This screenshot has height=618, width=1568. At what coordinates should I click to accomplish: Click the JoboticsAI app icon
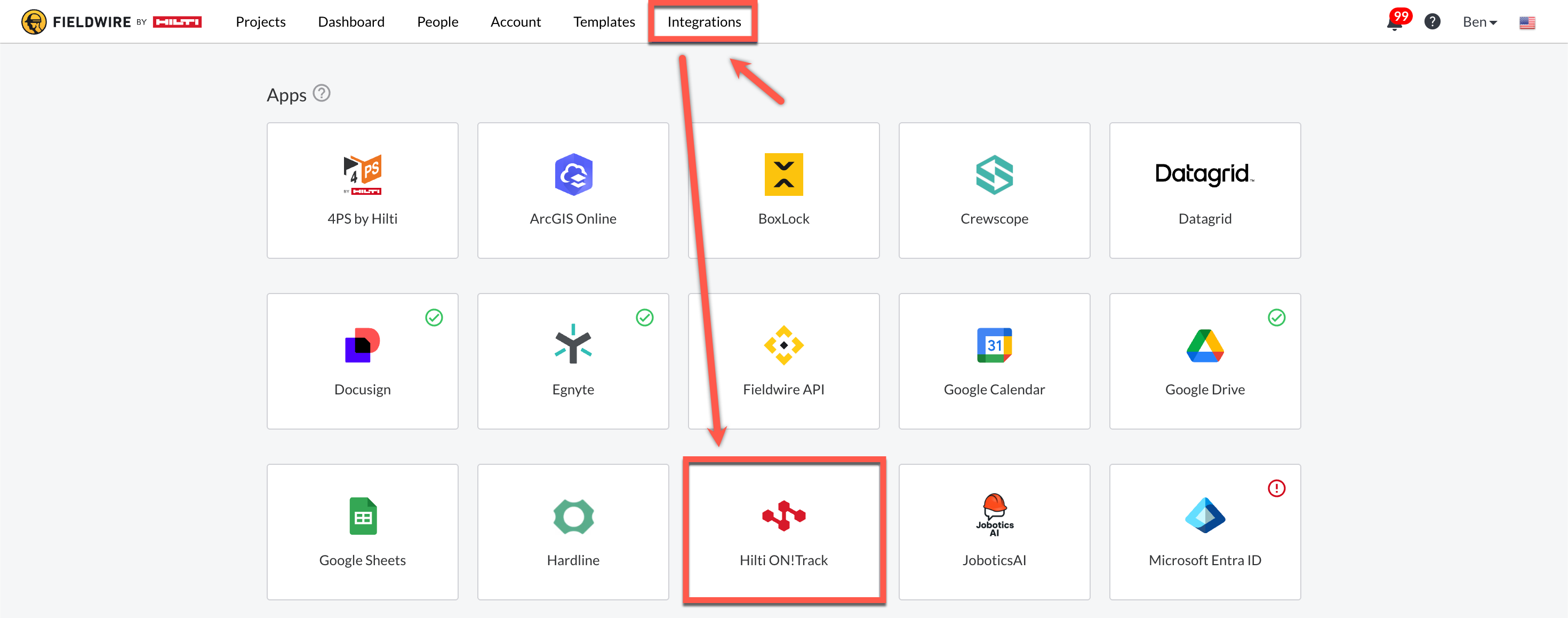(x=994, y=515)
